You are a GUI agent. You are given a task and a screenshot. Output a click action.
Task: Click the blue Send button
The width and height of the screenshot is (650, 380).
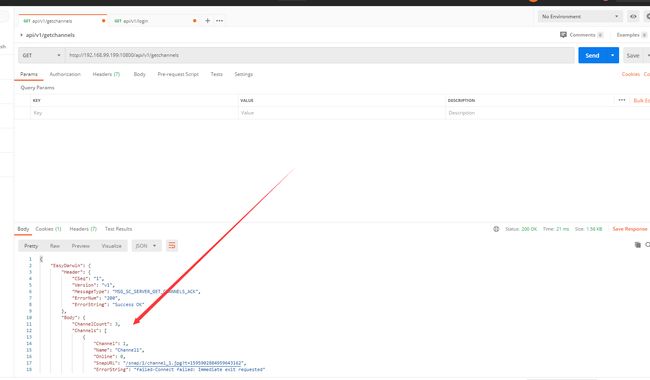click(x=592, y=55)
